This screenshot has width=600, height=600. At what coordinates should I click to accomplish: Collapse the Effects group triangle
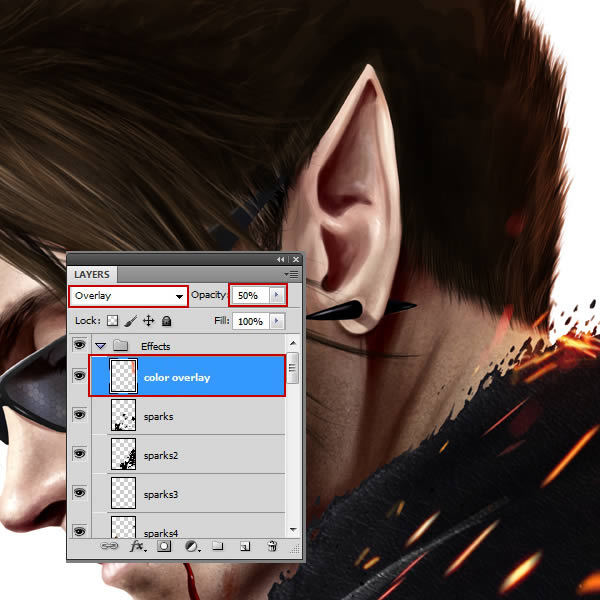point(100,346)
